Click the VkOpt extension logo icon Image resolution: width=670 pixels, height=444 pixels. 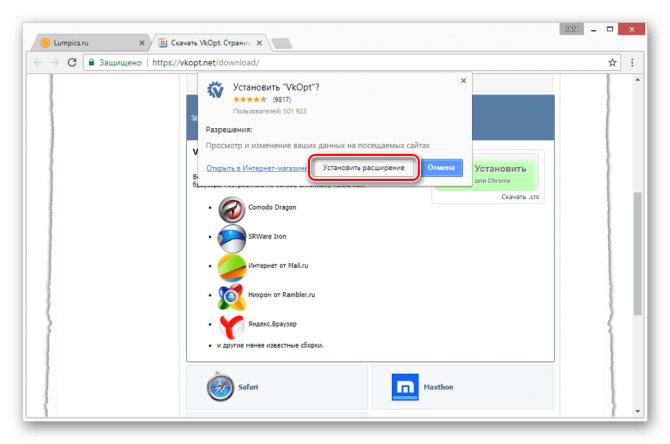tap(215, 90)
